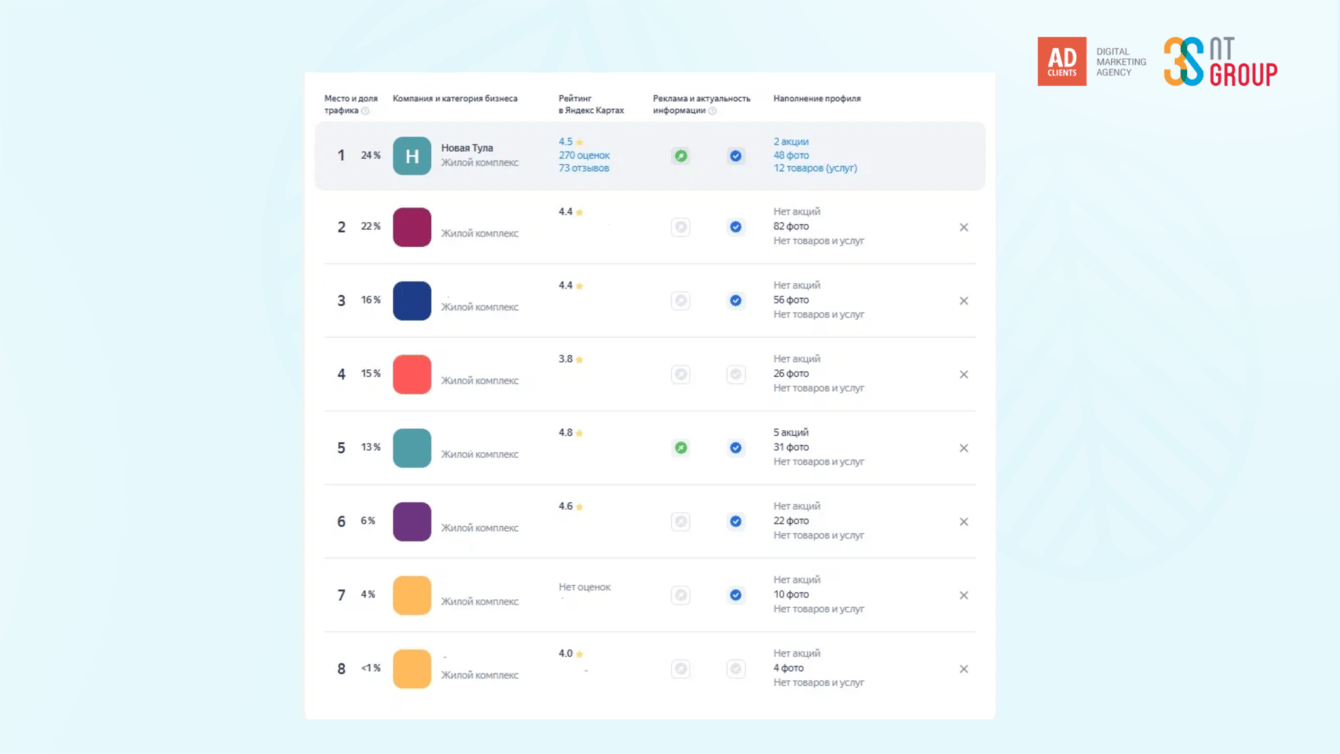Click the green ad icon in Новая Тула row
The height and width of the screenshot is (754, 1340).
(680, 156)
